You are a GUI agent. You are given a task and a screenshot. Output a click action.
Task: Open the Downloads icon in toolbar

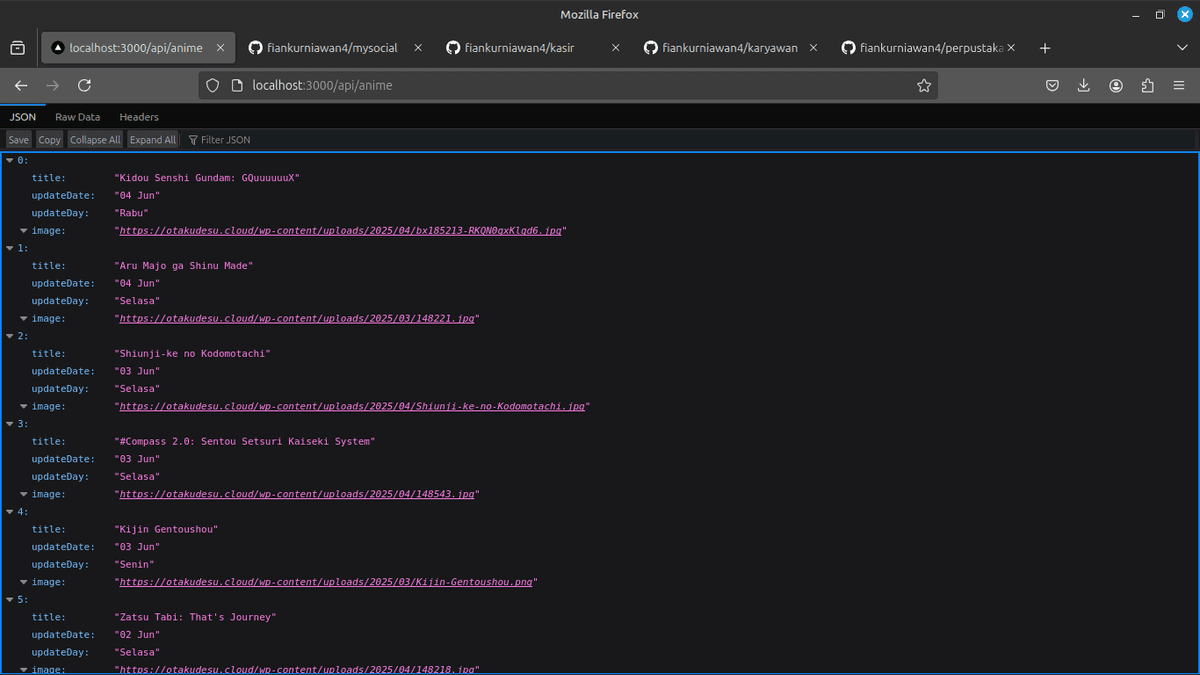click(1083, 85)
